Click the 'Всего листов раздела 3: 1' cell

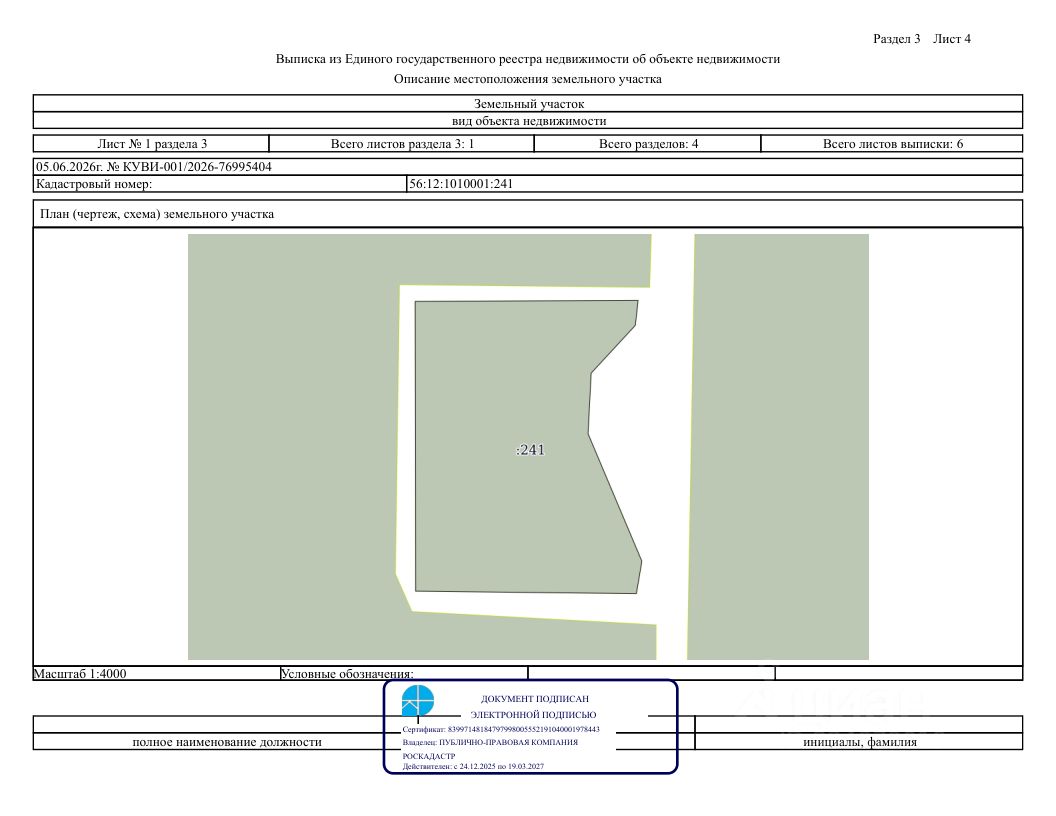pyautogui.click(x=402, y=143)
